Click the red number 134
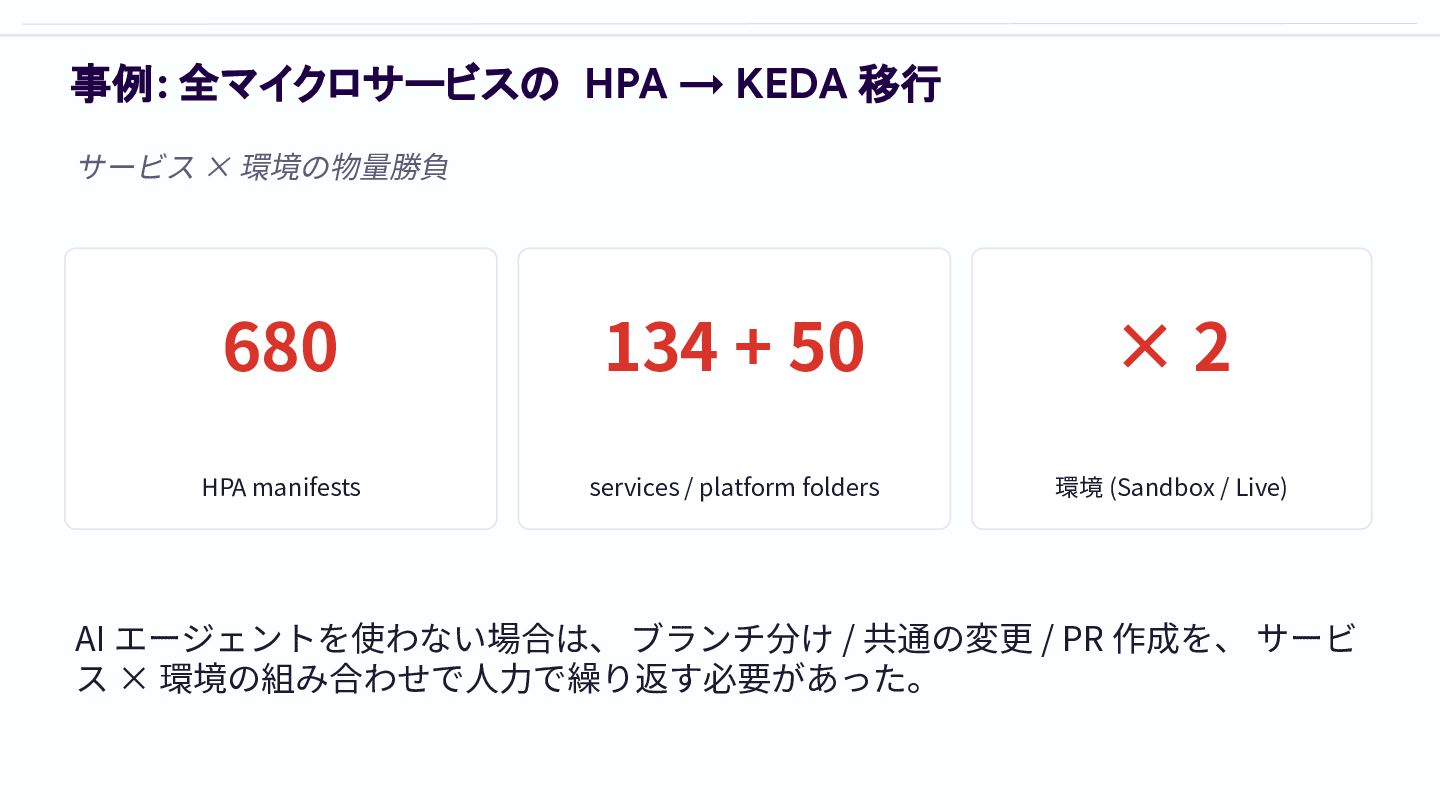 [661, 347]
